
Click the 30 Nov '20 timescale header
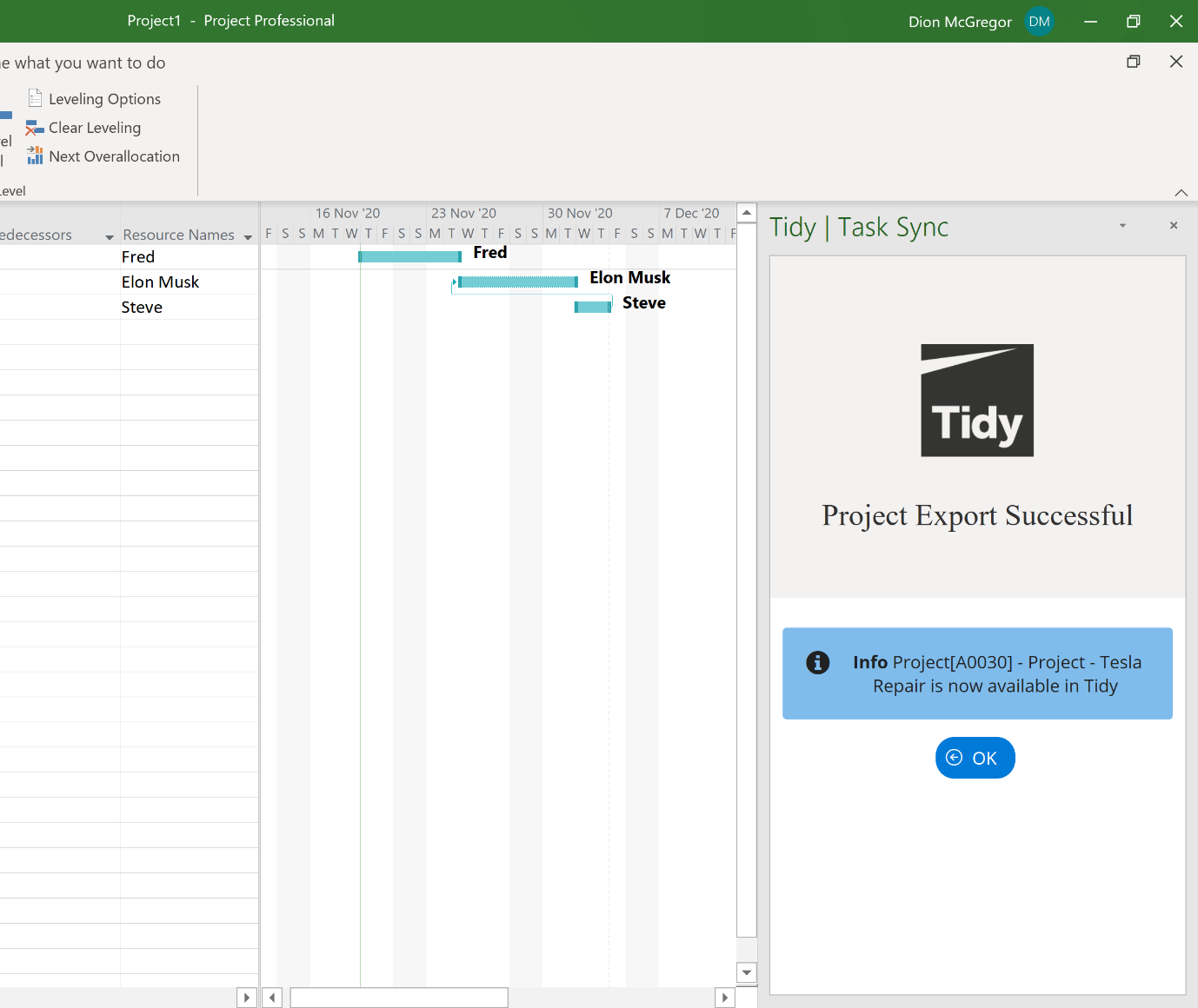pos(580,213)
